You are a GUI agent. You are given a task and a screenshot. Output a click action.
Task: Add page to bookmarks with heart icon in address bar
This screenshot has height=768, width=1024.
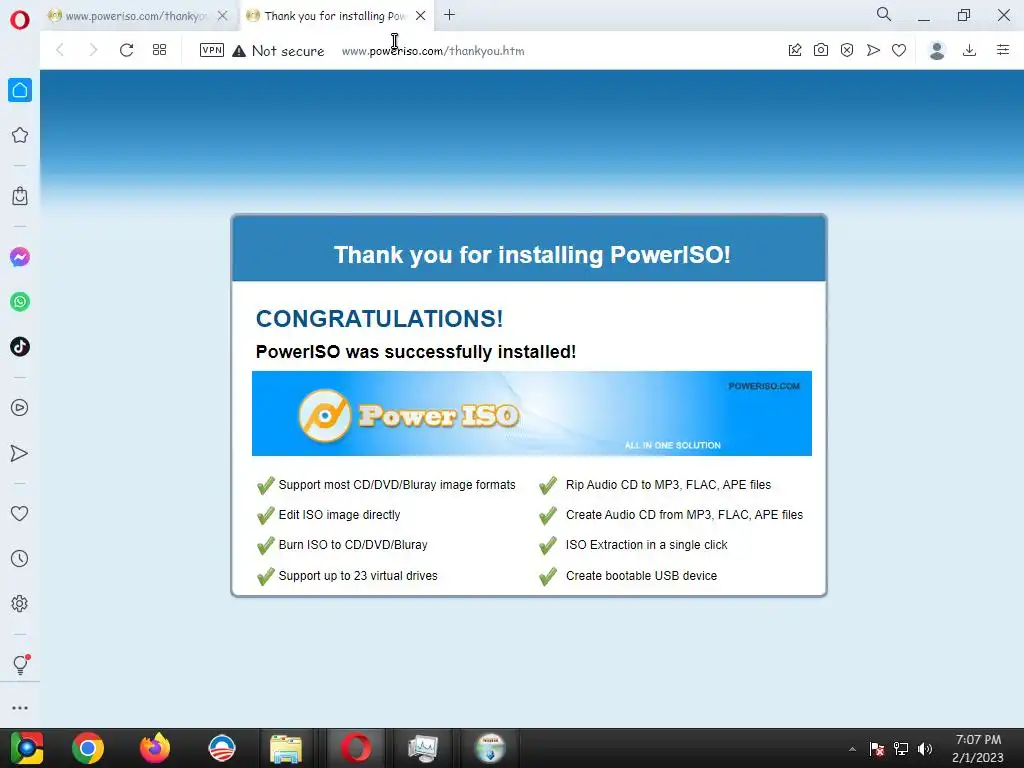point(899,50)
